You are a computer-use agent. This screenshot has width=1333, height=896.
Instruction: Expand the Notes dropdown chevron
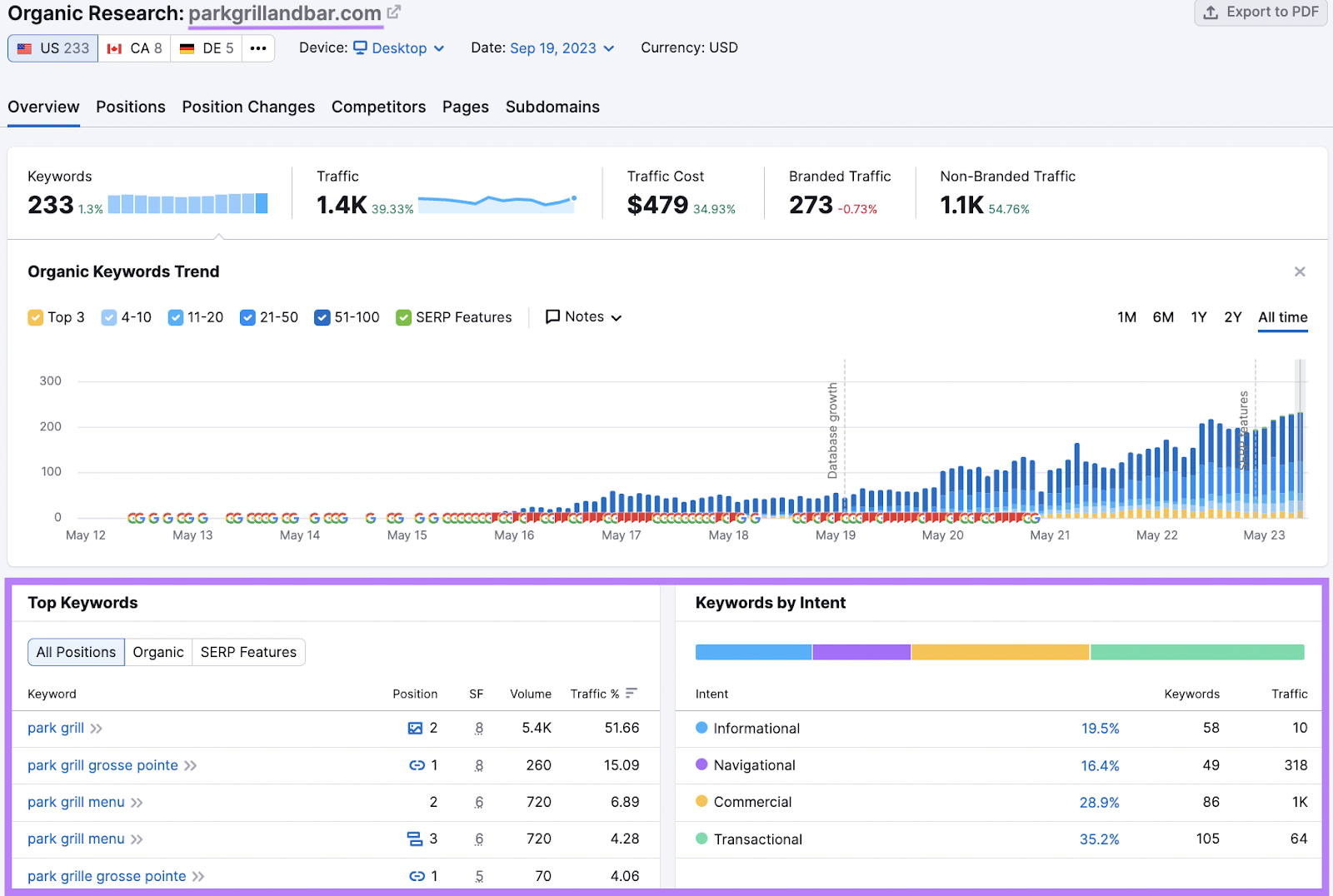[617, 317]
